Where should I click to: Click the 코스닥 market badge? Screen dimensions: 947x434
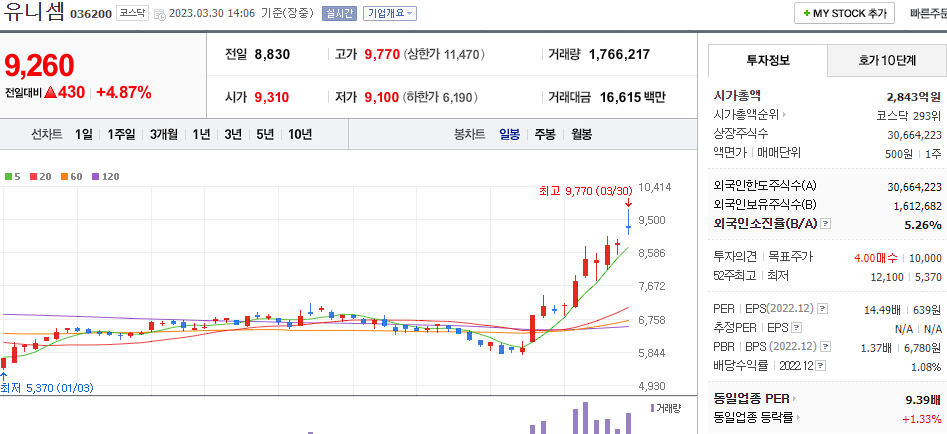click(x=132, y=13)
